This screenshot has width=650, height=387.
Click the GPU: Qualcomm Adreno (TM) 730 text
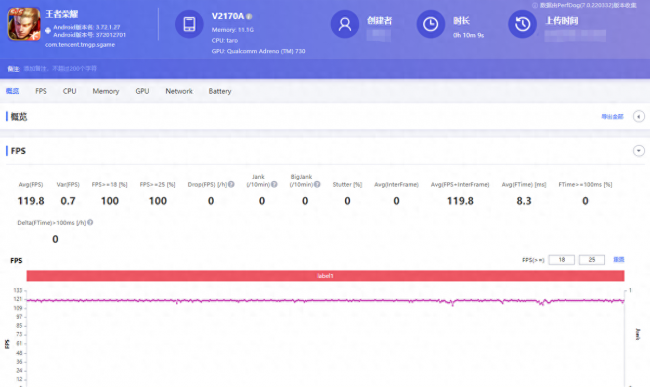[x=258, y=51]
